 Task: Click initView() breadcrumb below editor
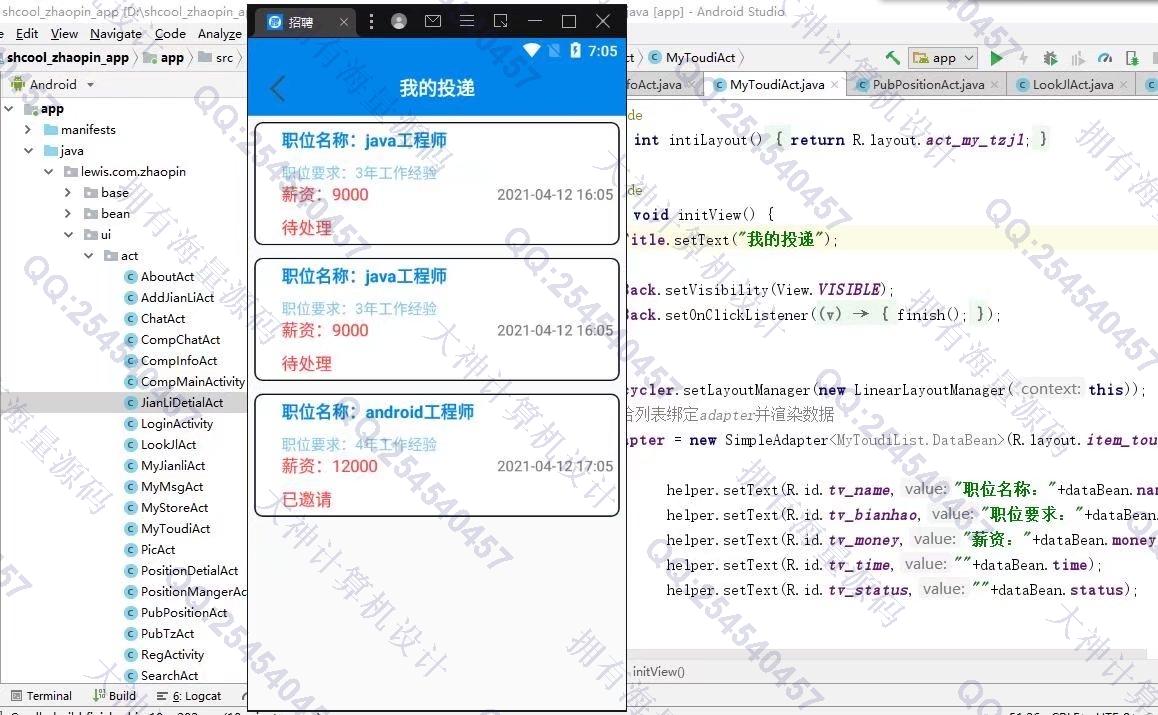pos(659,671)
